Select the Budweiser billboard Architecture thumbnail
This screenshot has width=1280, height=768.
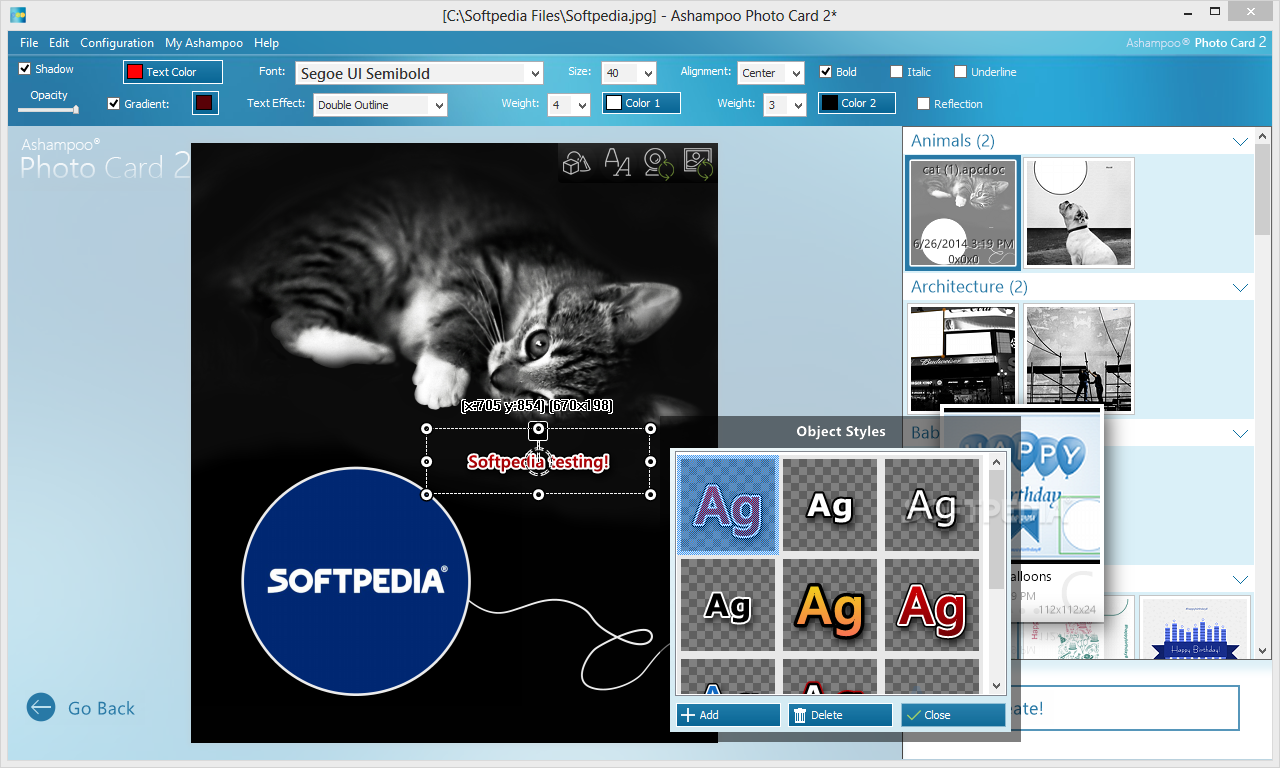tap(961, 359)
